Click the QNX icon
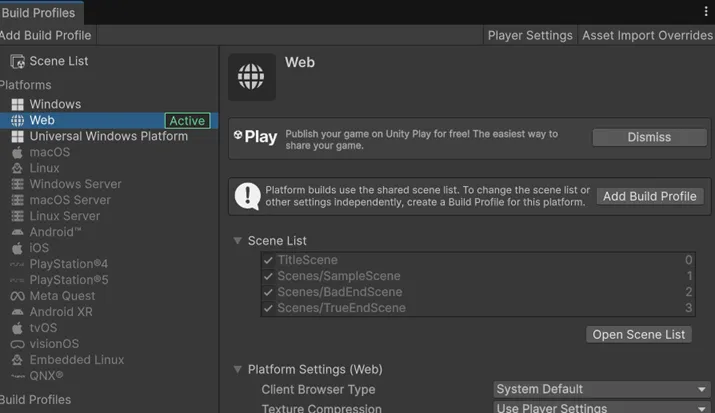This screenshot has width=715, height=413. pyautogui.click(x=17, y=376)
